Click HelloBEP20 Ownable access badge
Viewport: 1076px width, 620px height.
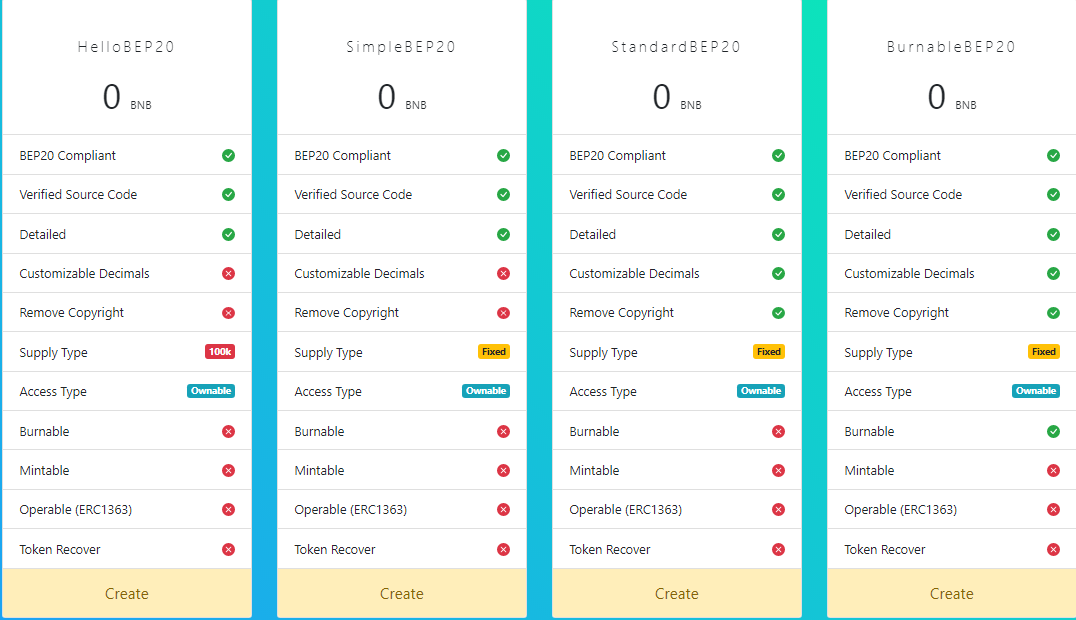tap(211, 391)
